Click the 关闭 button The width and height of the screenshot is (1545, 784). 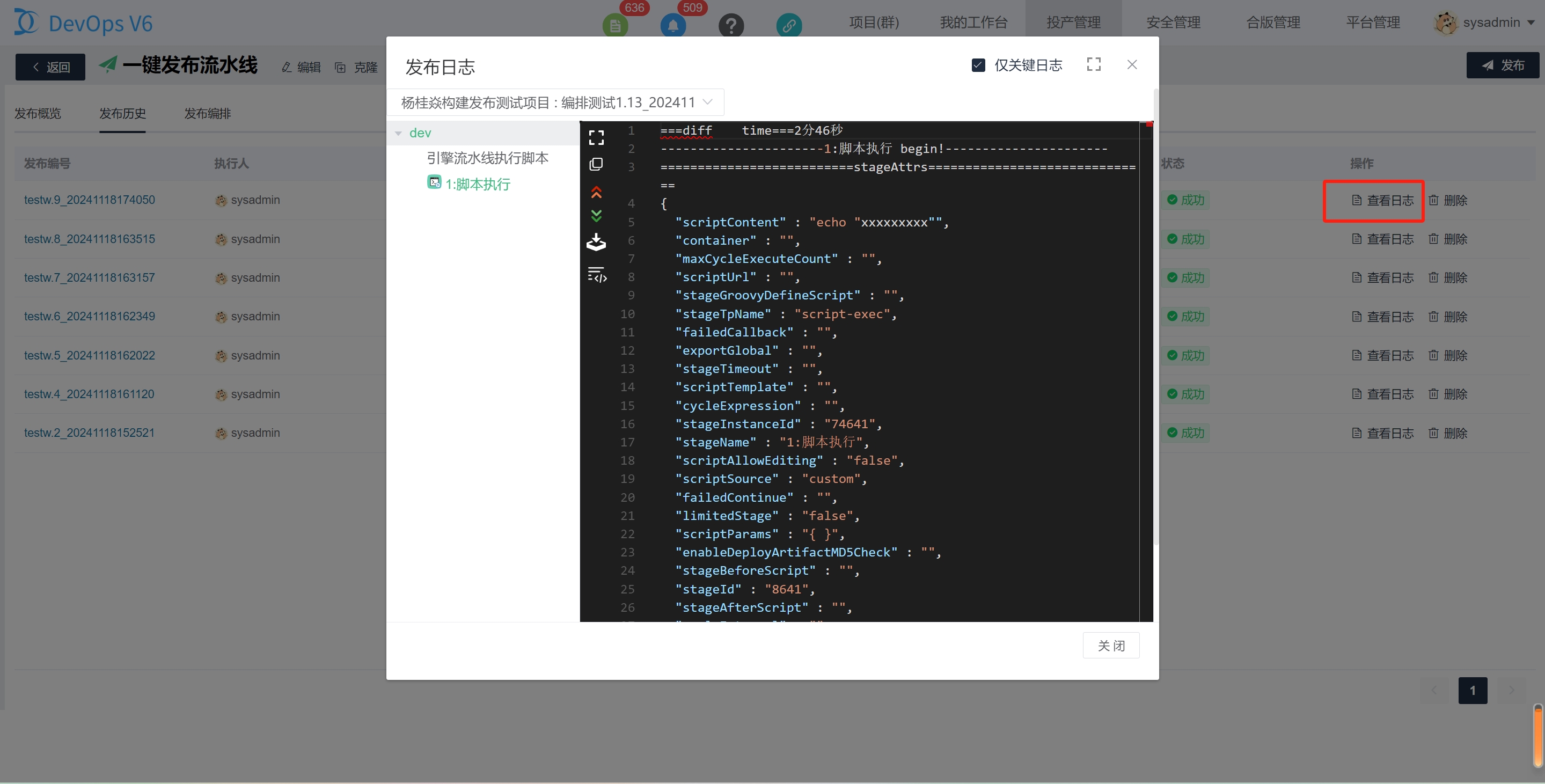click(1110, 646)
